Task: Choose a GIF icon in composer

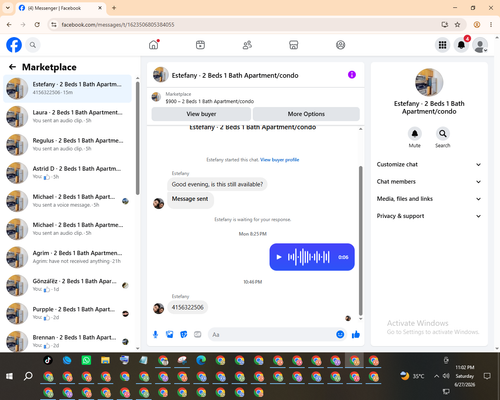Action: coord(198,334)
